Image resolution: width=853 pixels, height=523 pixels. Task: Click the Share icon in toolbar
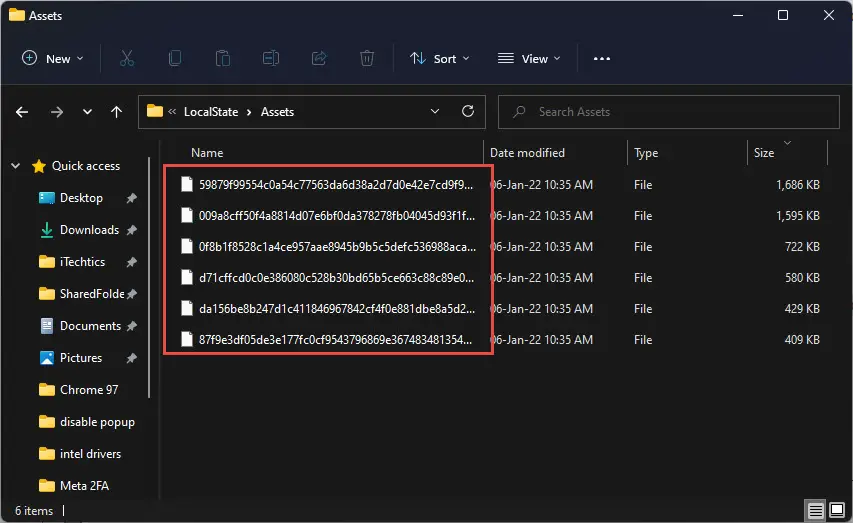(319, 58)
